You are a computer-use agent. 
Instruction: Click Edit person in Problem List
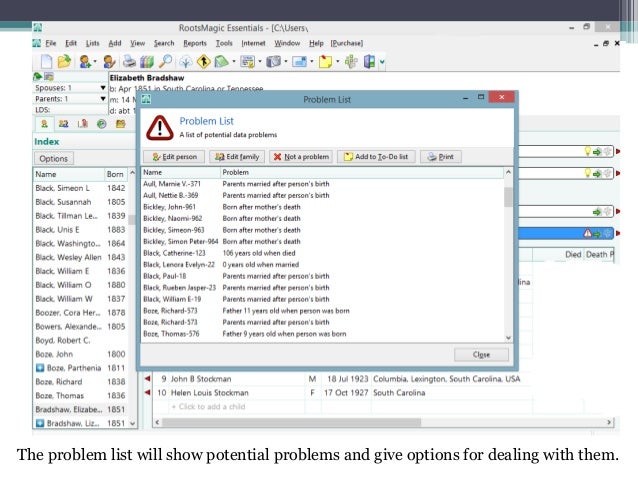pyautogui.click(x=174, y=157)
